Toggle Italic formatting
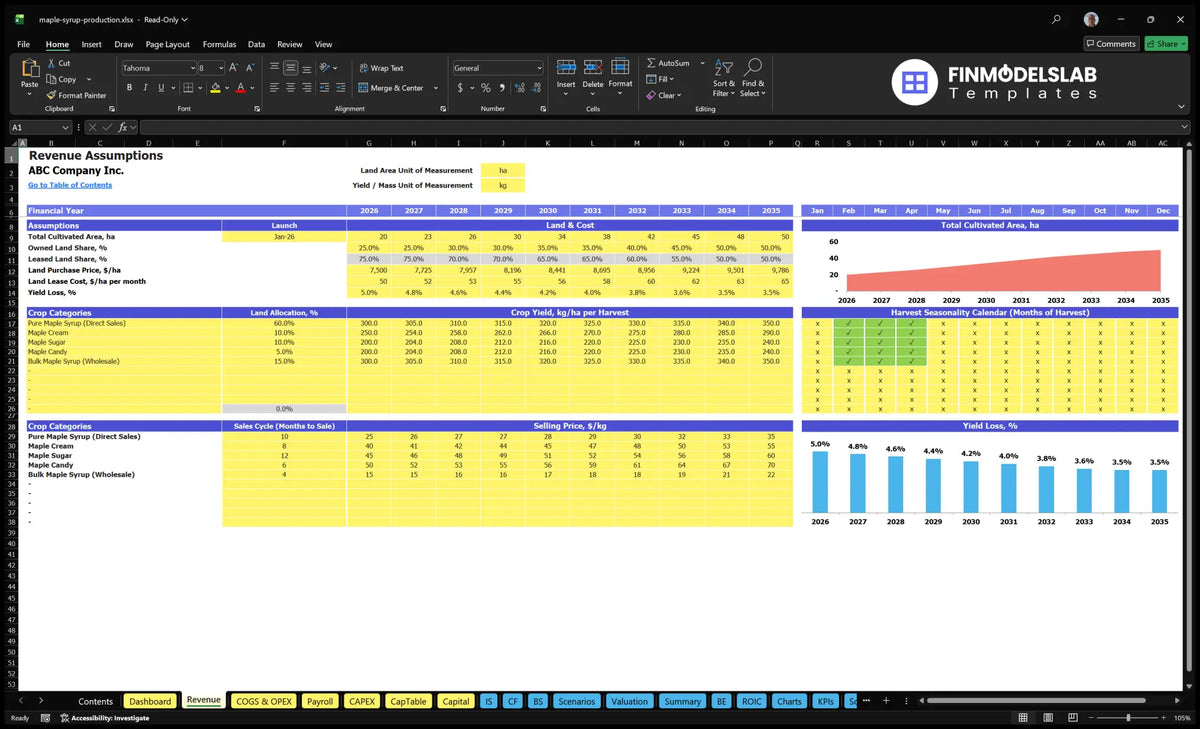The image size is (1200, 729). point(144,88)
